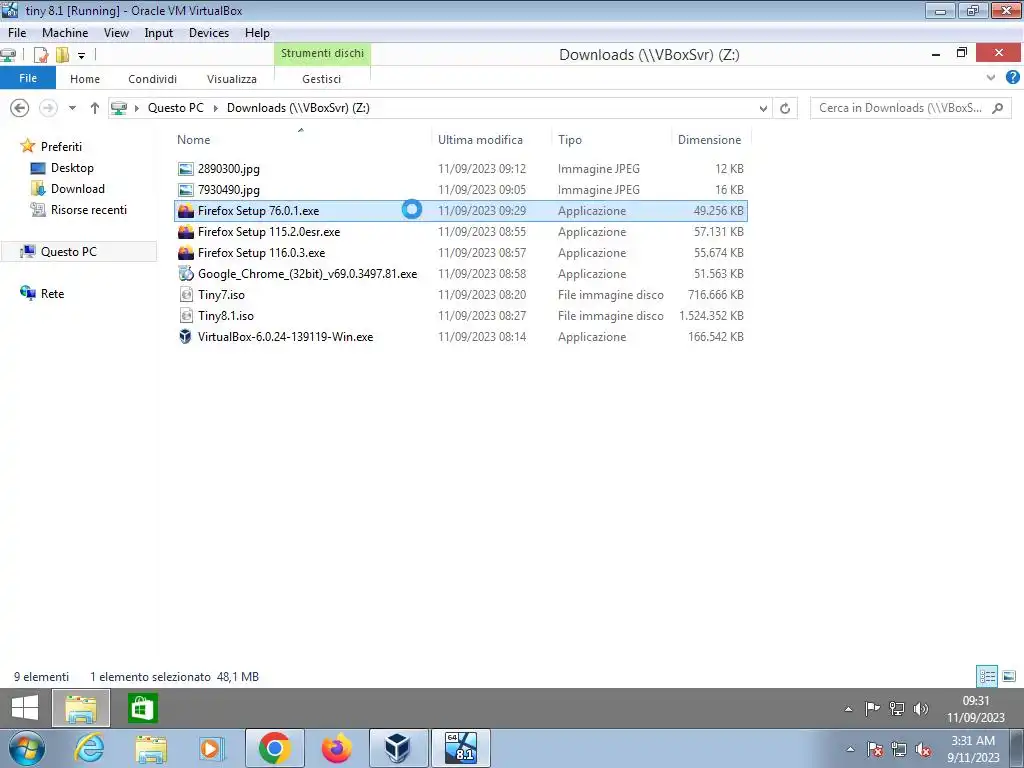1024x768 pixels.
Task: Click guest network tray icon
Action: (x=897, y=709)
